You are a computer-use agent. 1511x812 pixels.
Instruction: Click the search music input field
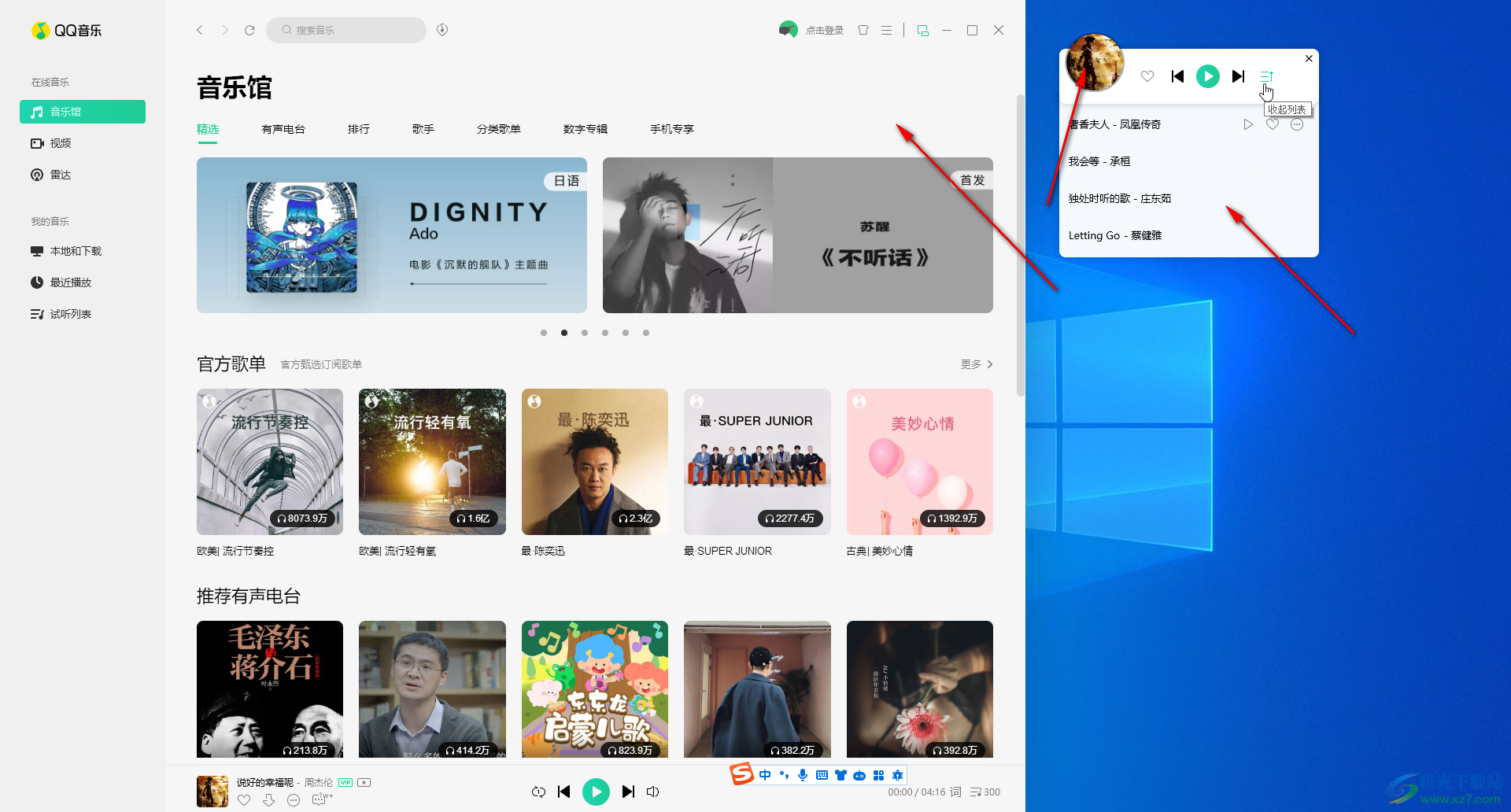[x=346, y=30]
